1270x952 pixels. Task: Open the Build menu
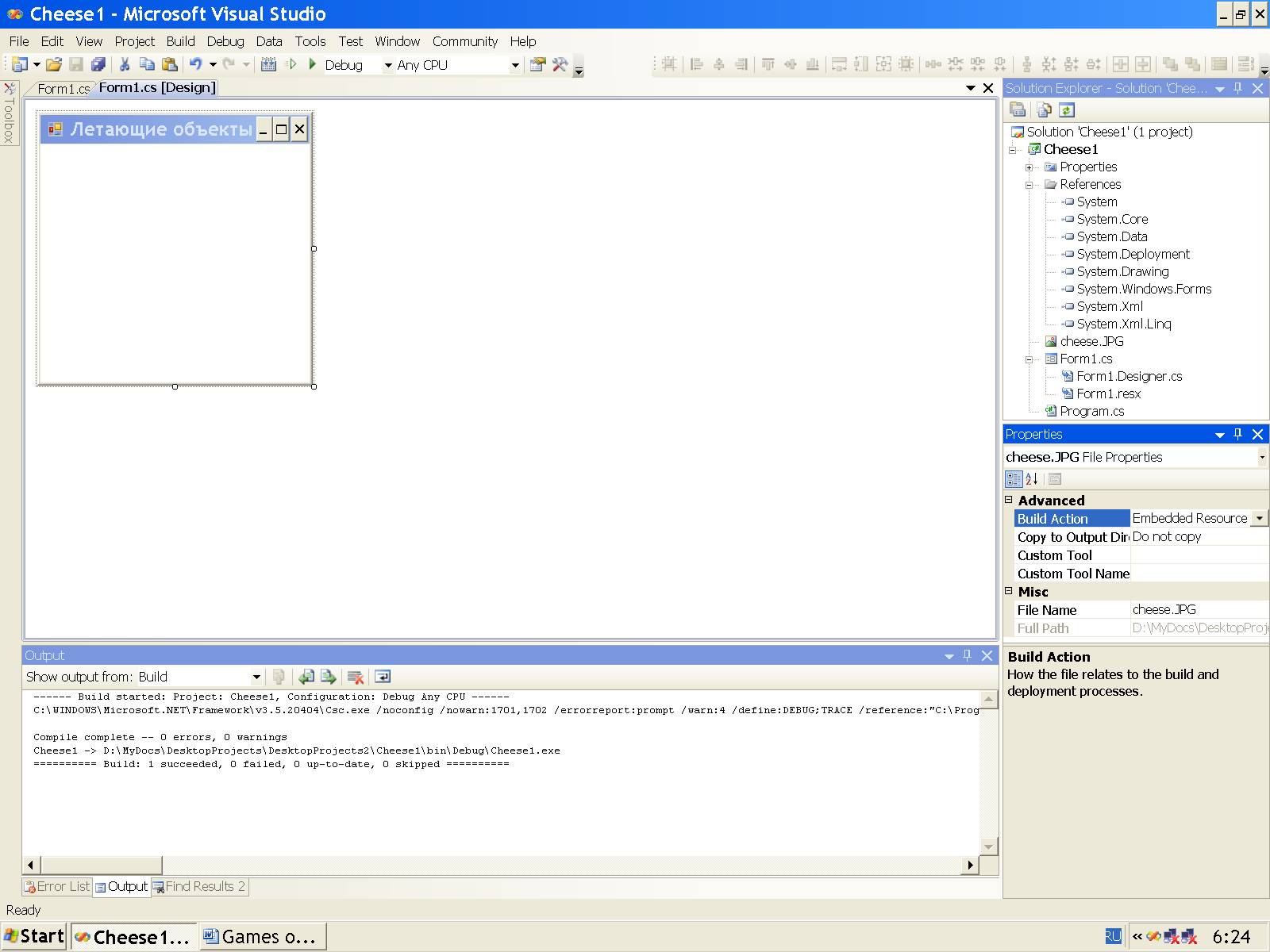tap(180, 41)
